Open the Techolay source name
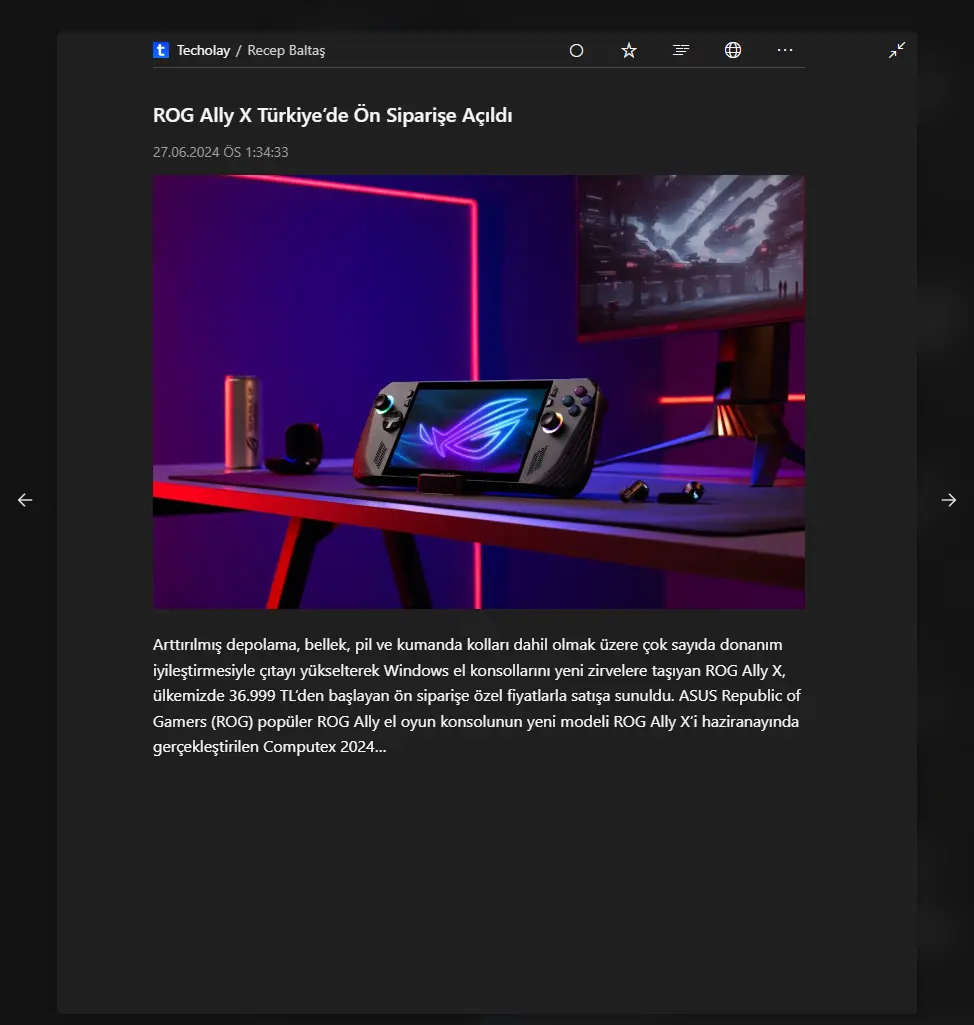974x1025 pixels. tap(203, 50)
